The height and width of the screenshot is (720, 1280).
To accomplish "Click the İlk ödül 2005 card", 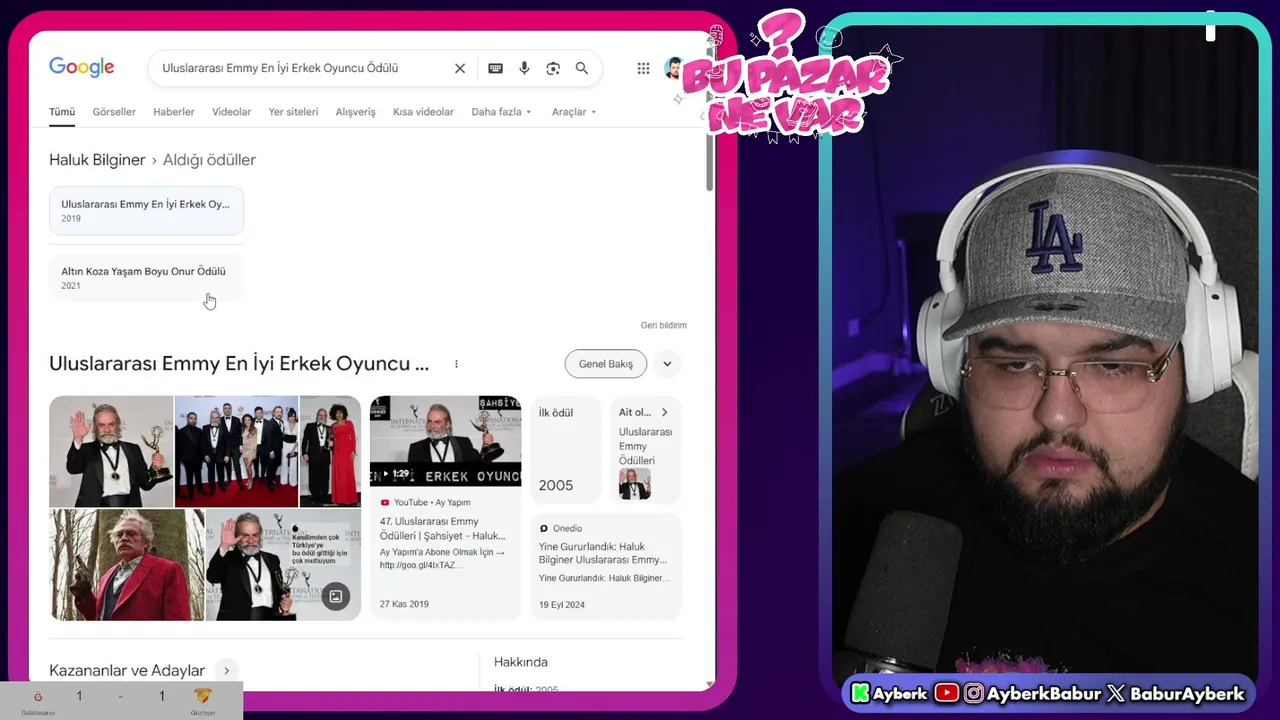I will click(x=565, y=449).
